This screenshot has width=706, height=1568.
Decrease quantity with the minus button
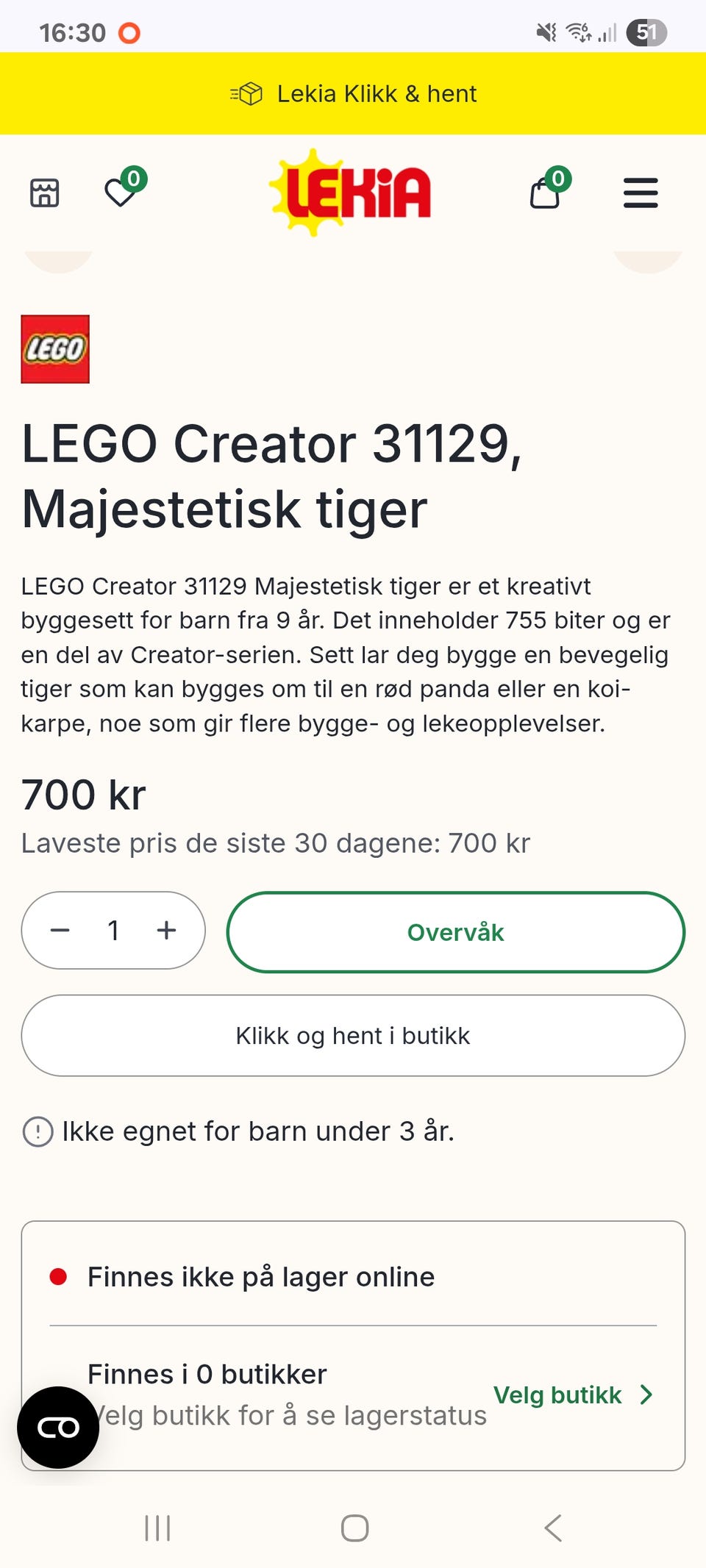[x=60, y=931]
